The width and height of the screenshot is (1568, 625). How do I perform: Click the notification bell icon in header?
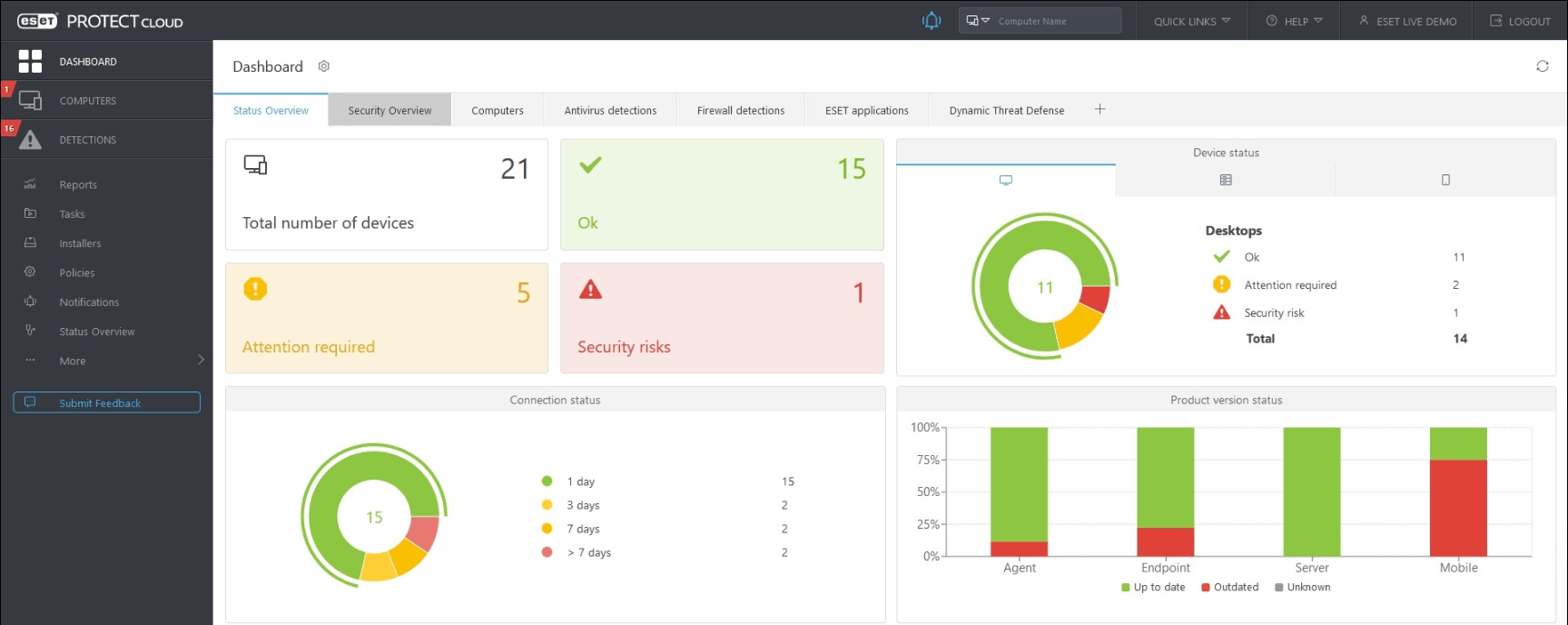pyautogui.click(x=932, y=20)
